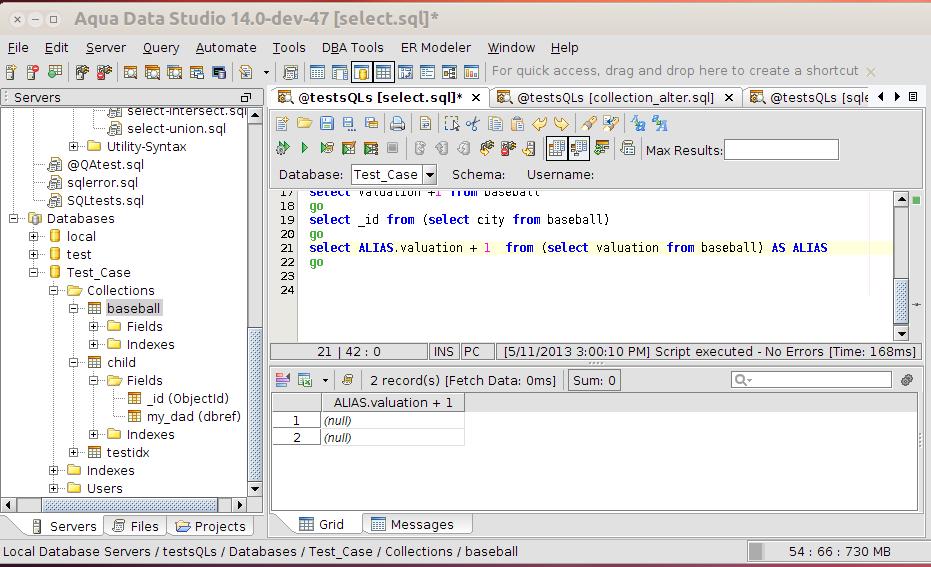Click the ALIAS.valuation + 1 column header
The height and width of the screenshot is (567, 931).
(393, 403)
